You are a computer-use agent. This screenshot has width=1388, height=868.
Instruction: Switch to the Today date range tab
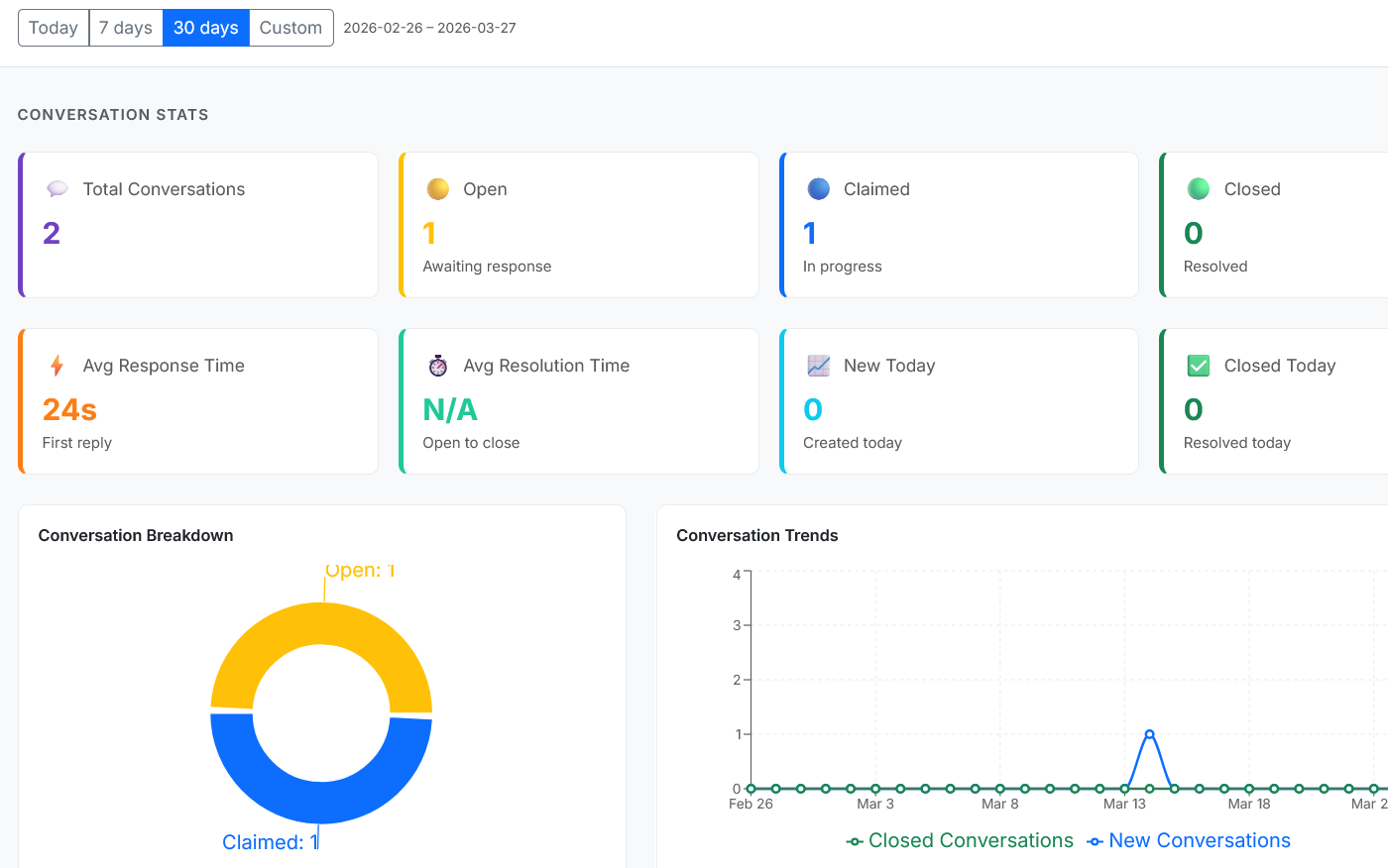(x=53, y=28)
